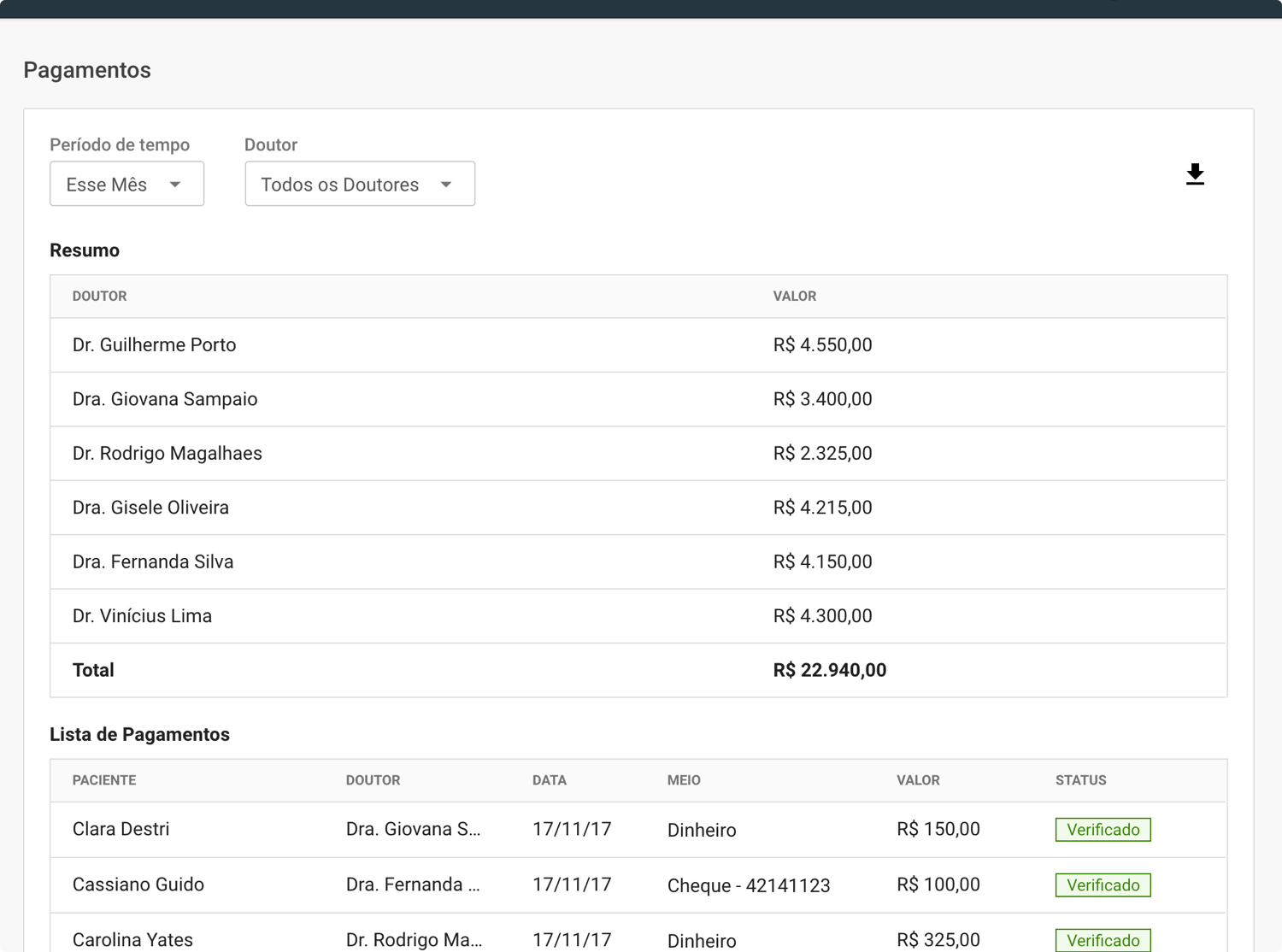The image size is (1282, 952).
Task: Click Verificado badge for Carolina Yates
Action: (x=1103, y=940)
